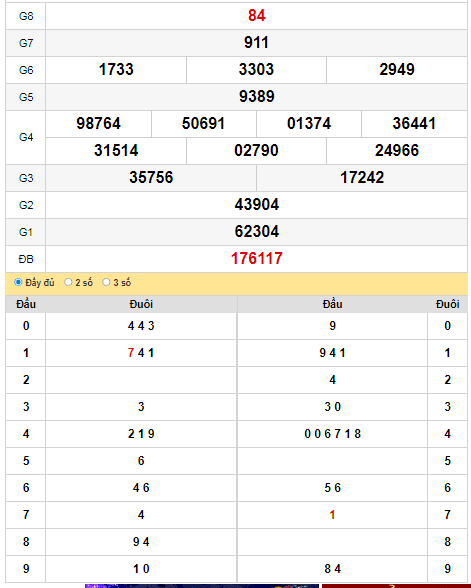Click the G6 result 1733
This screenshot has width=471, height=588.
click(x=116, y=70)
